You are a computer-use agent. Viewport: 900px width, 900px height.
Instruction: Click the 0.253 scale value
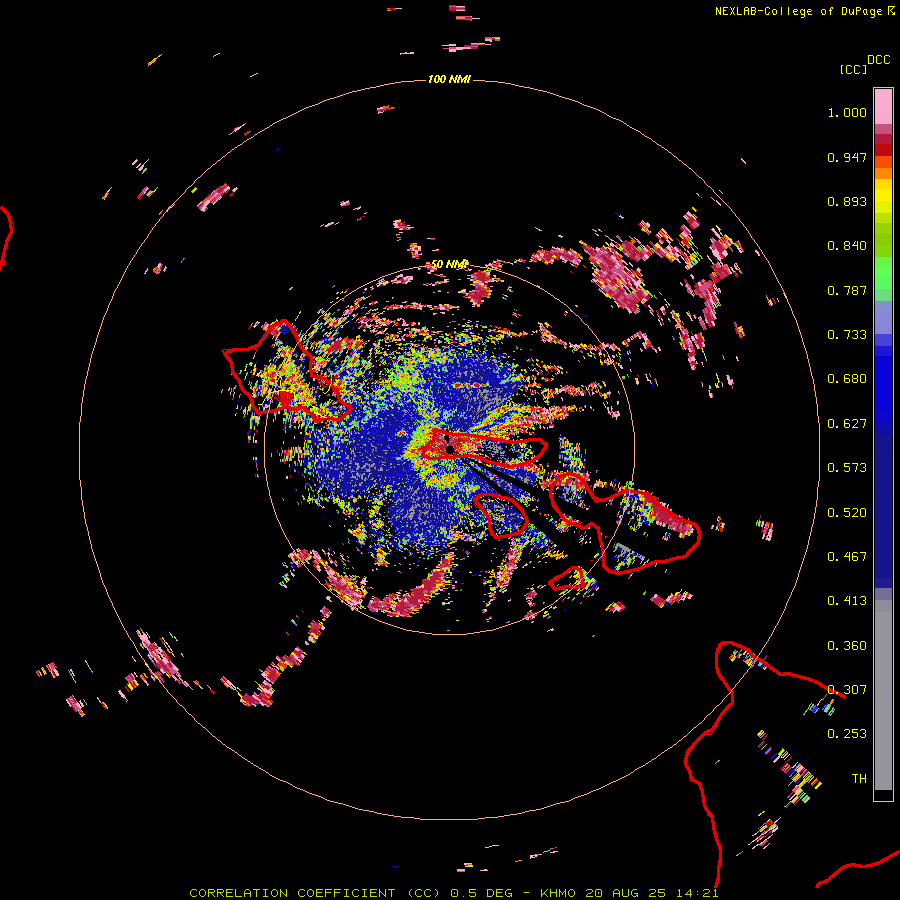tap(847, 734)
